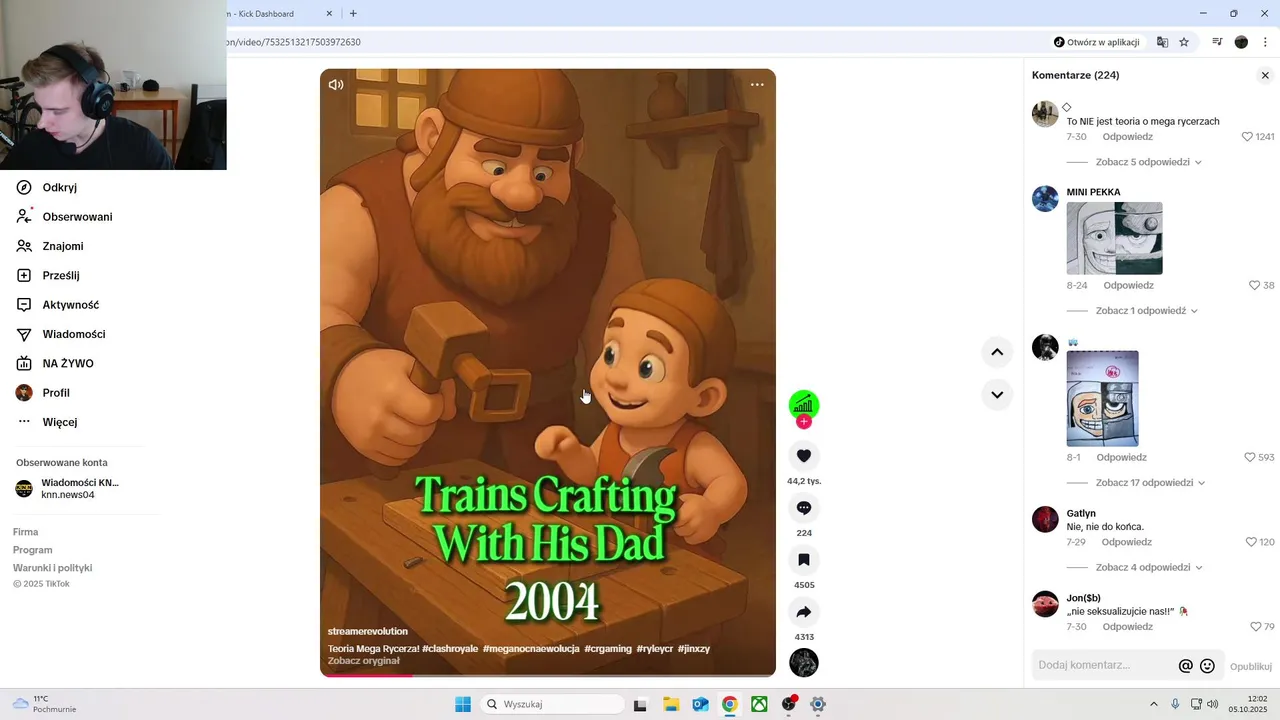1280x720 pixels.
Task: Click the Wyszukaj taskbar search box
Action: point(551,704)
